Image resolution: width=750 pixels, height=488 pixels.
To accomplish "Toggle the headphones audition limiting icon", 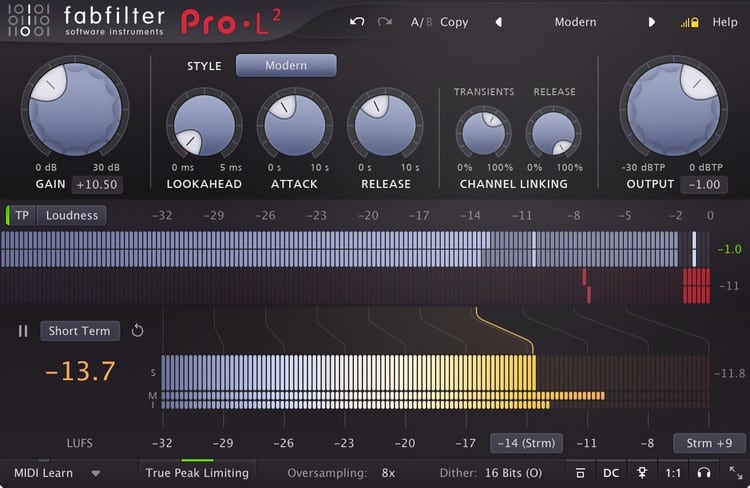I will [704, 473].
